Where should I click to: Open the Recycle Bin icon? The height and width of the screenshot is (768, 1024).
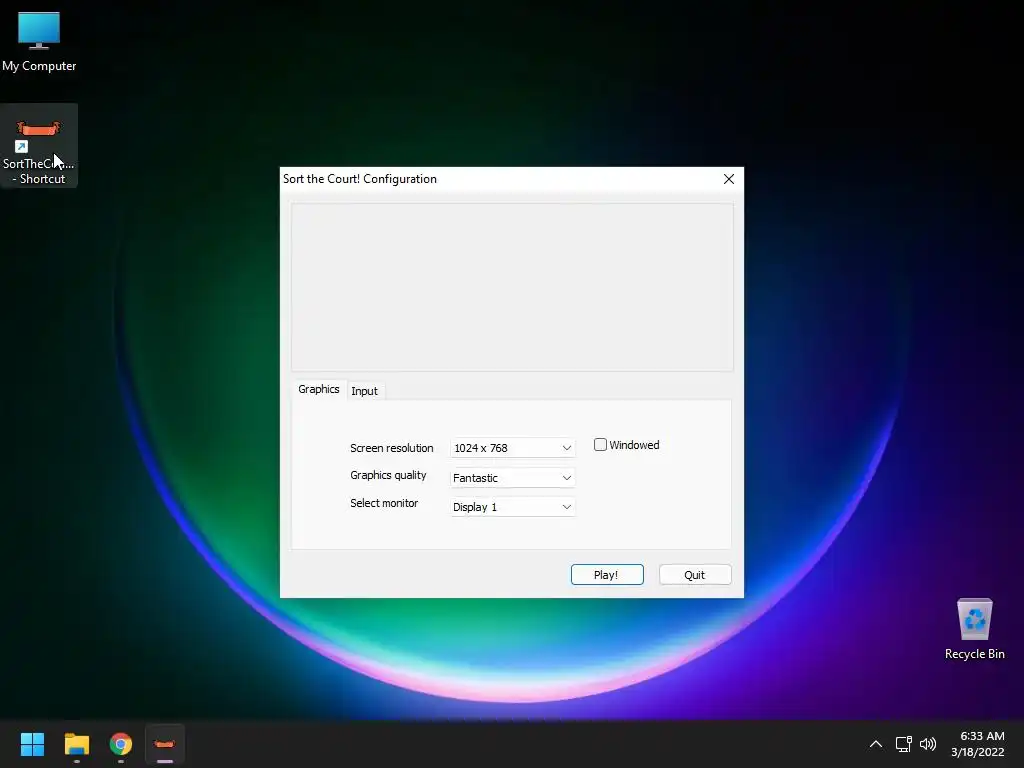pyautogui.click(x=974, y=629)
